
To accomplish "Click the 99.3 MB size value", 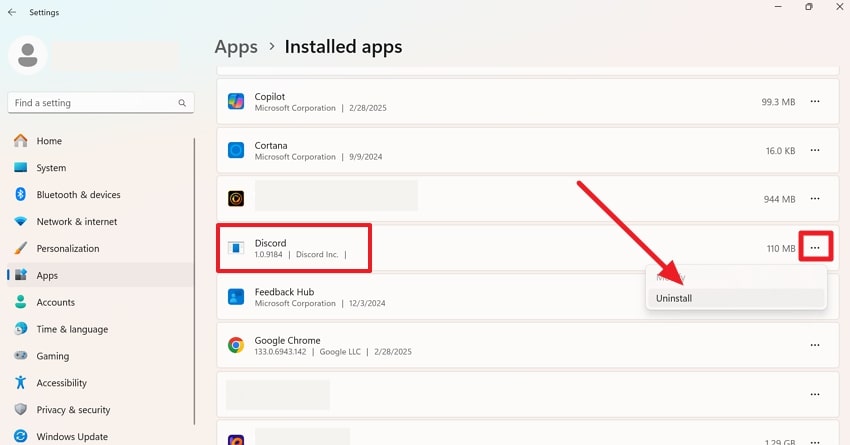I will [778, 102].
